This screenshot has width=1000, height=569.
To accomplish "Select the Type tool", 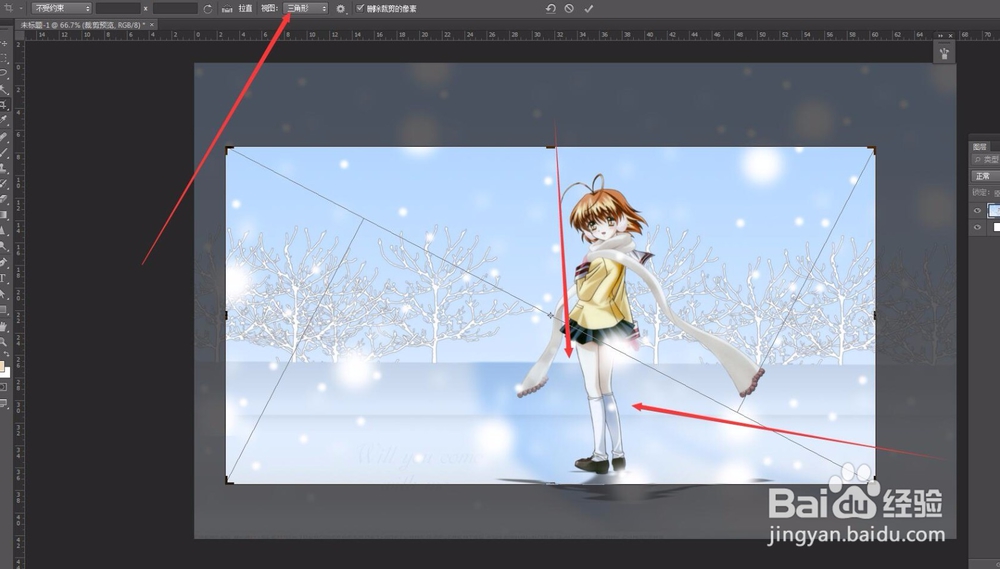I will click(3, 277).
